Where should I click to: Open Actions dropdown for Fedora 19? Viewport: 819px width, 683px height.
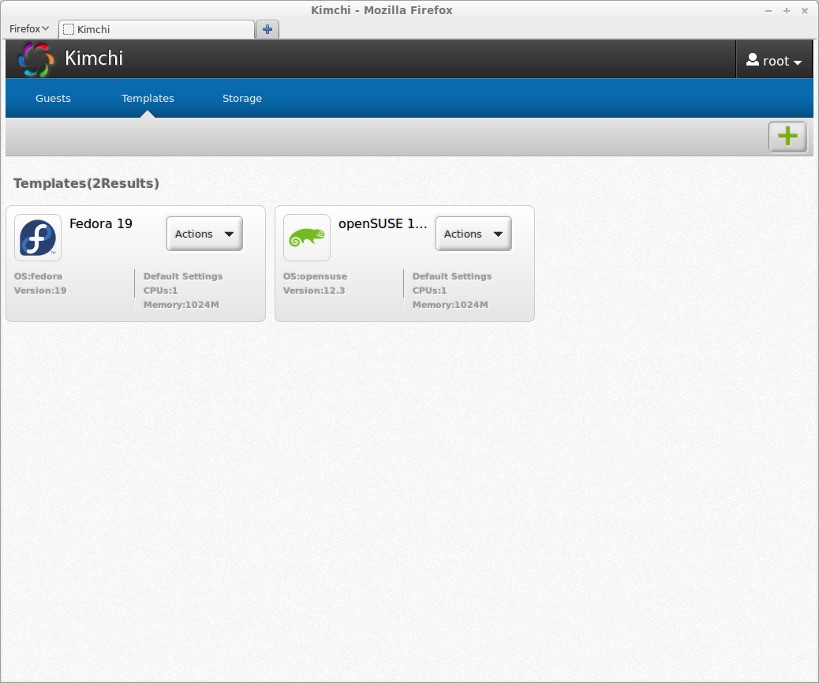point(204,234)
